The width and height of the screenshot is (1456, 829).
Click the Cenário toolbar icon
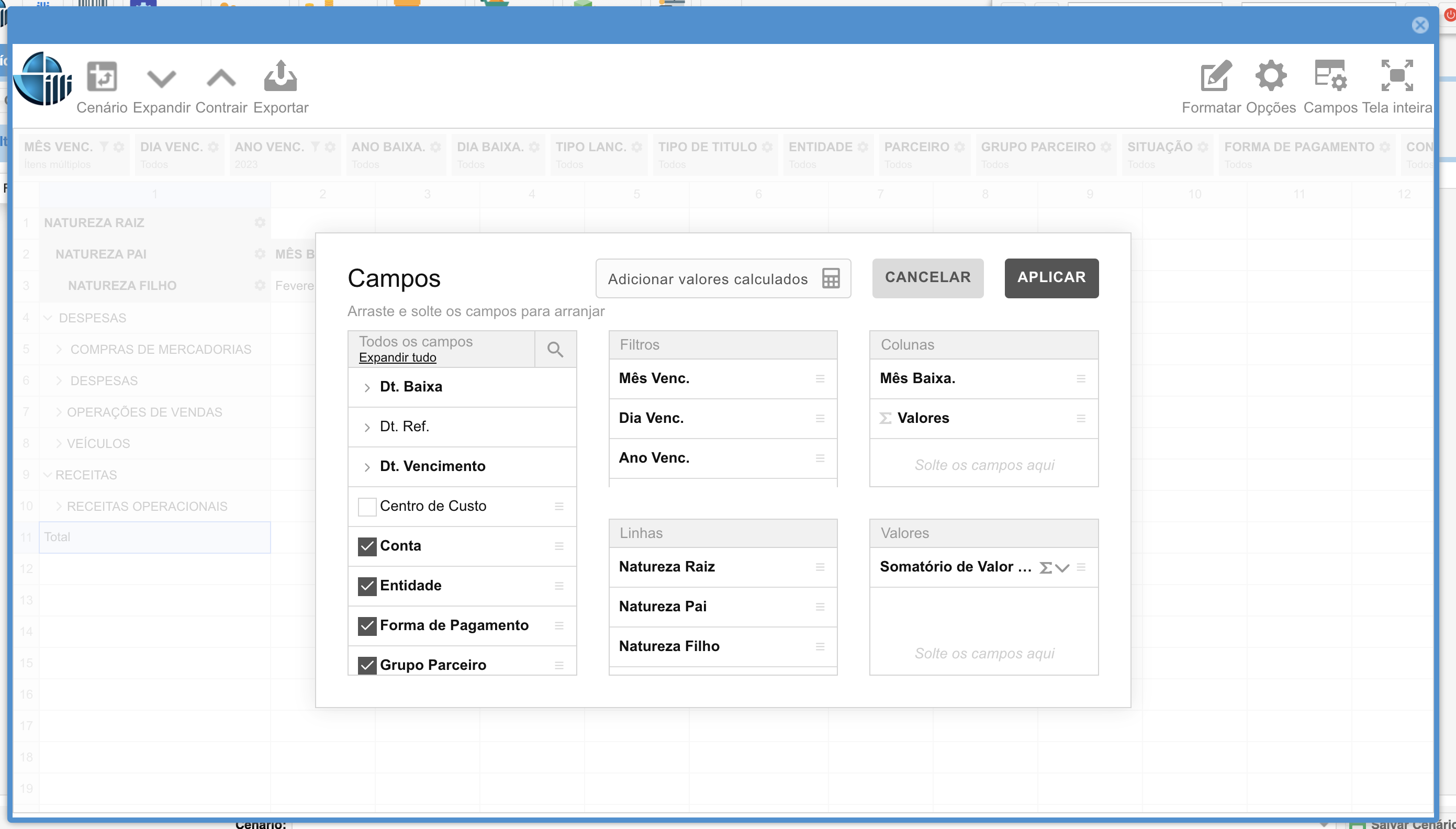102,76
